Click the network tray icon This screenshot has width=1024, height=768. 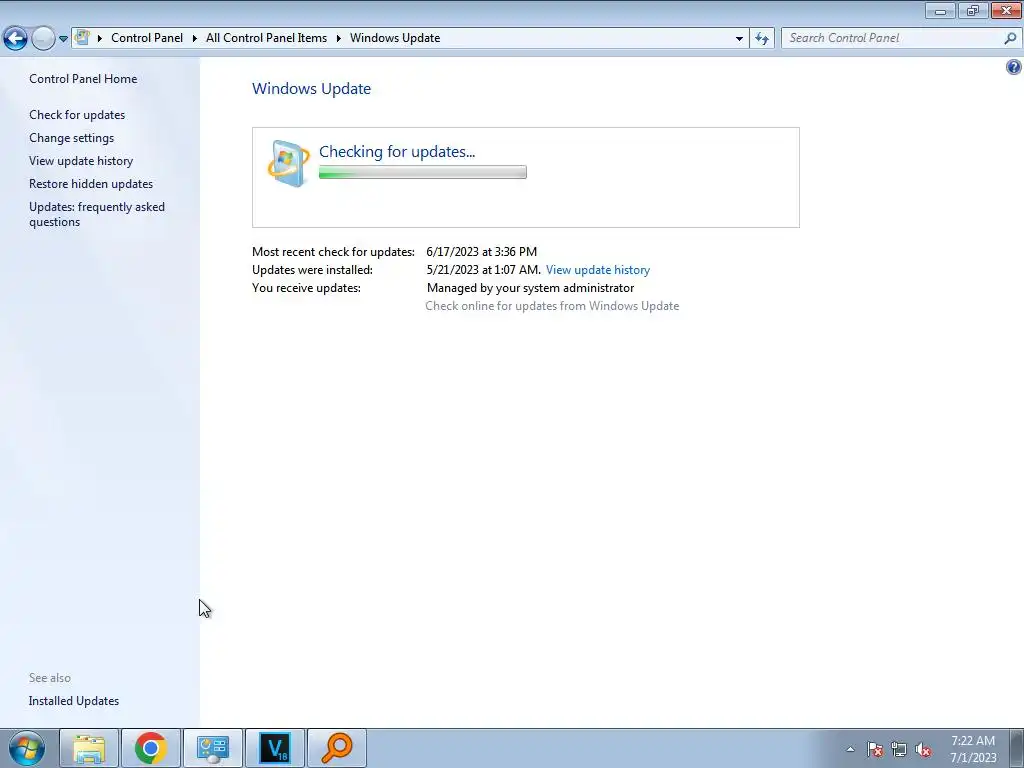tap(899, 749)
